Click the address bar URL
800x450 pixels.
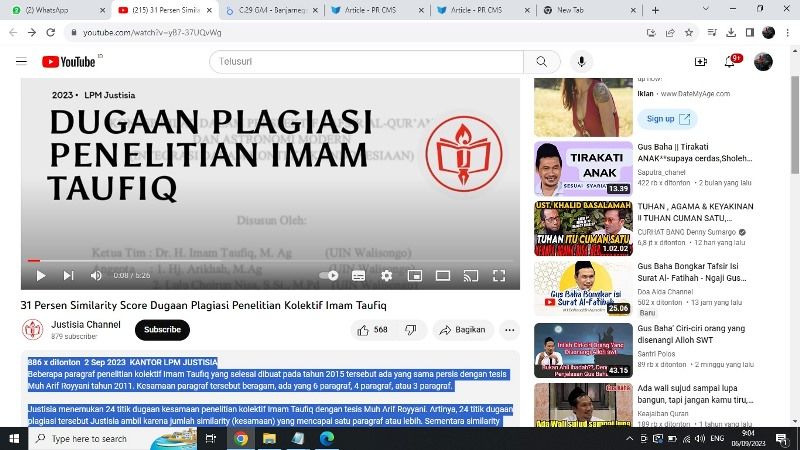[152, 33]
